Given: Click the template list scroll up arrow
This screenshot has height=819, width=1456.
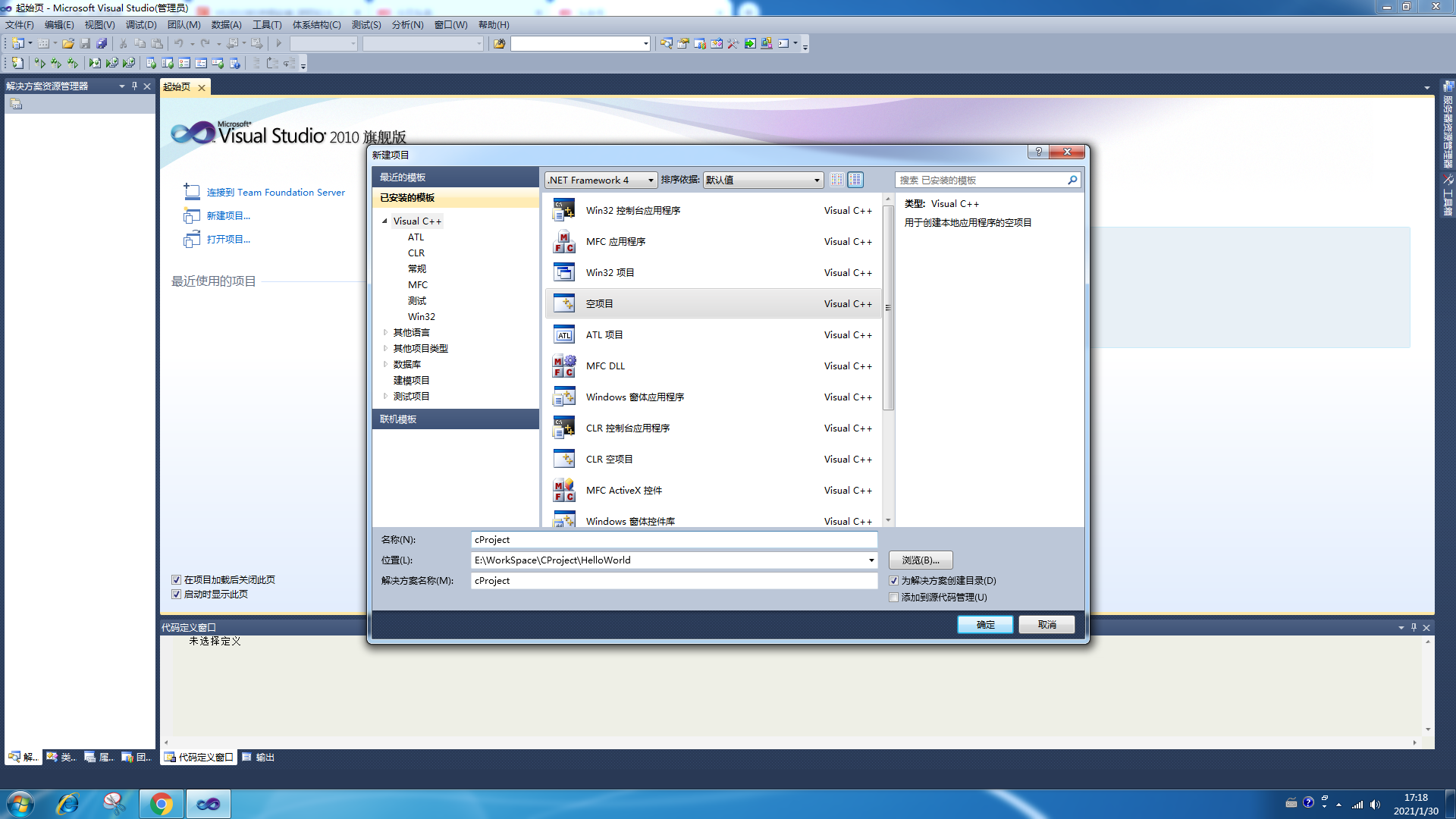Looking at the screenshot, I should [888, 199].
